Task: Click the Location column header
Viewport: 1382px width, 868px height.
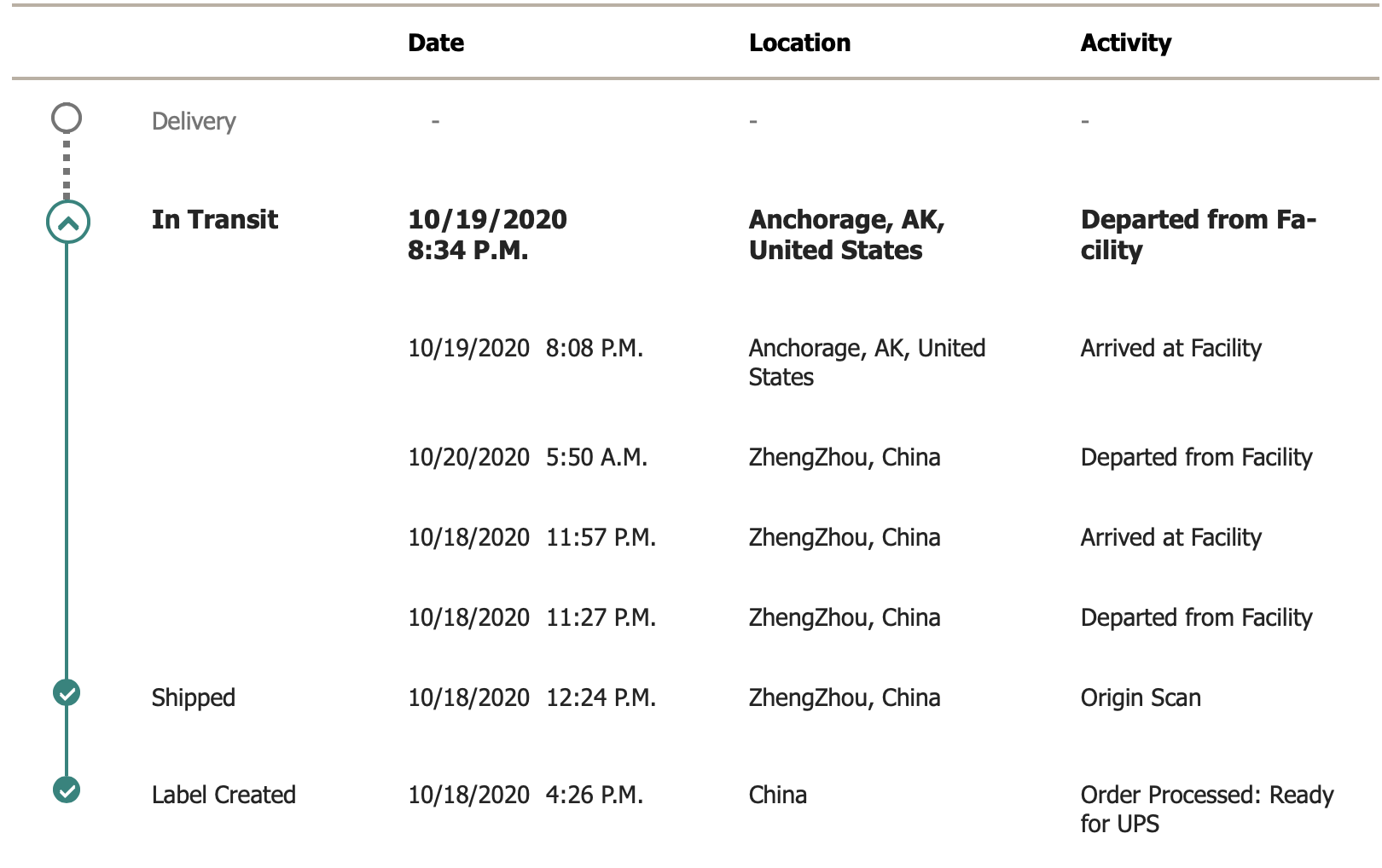Action: [x=799, y=43]
